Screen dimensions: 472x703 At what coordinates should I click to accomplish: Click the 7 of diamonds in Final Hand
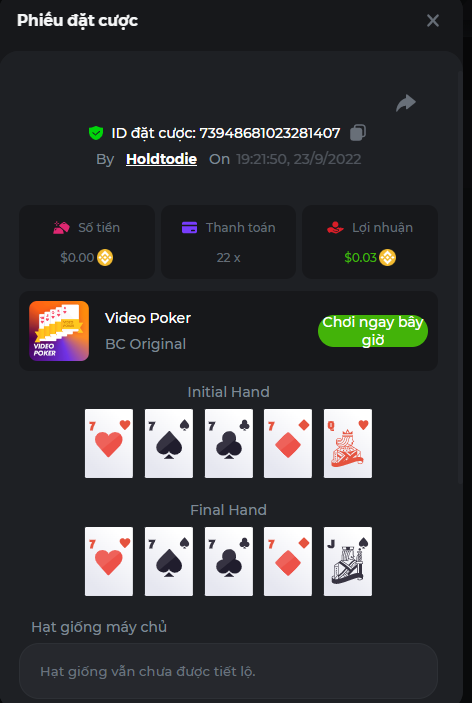tap(288, 561)
